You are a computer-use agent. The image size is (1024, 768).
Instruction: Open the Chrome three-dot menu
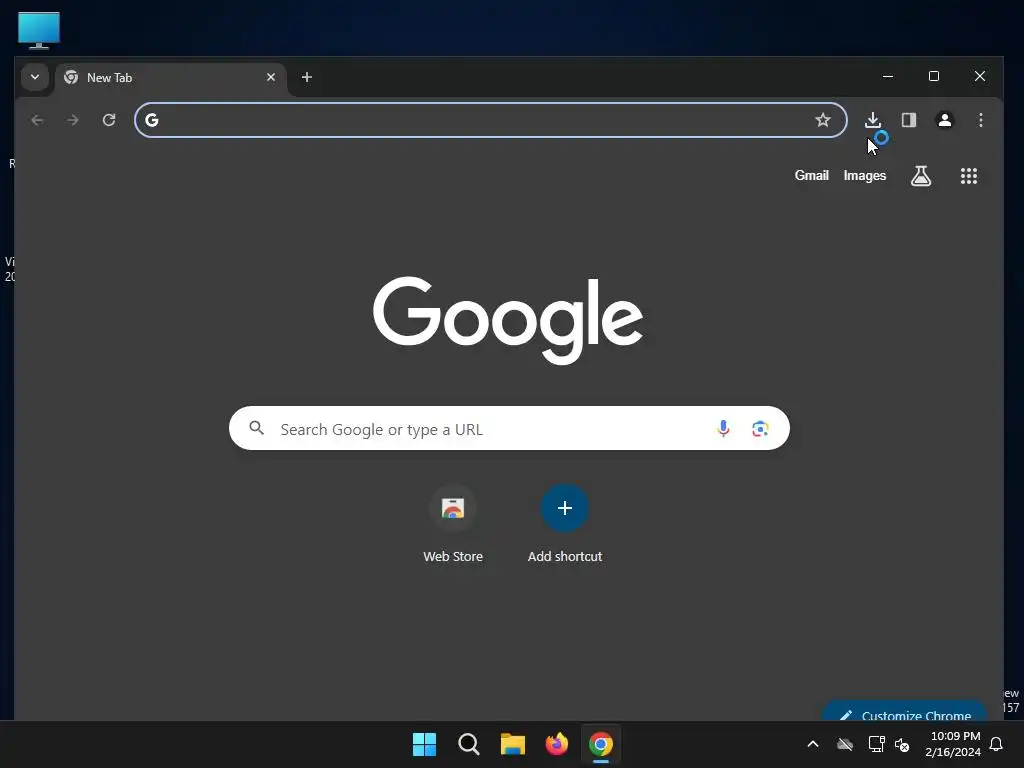(980, 120)
